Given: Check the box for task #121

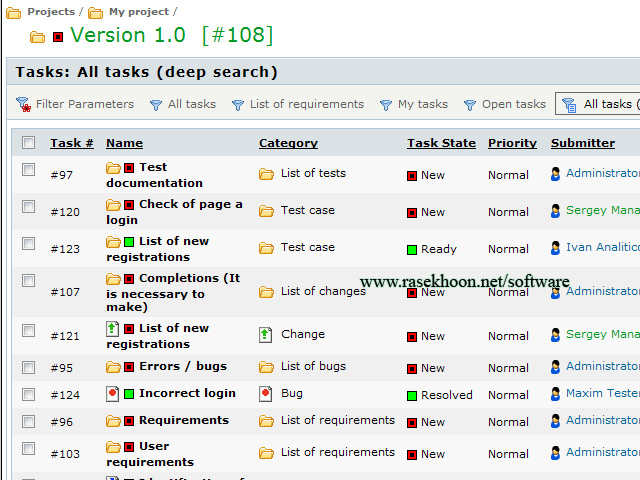Looking at the screenshot, I should [29, 331].
